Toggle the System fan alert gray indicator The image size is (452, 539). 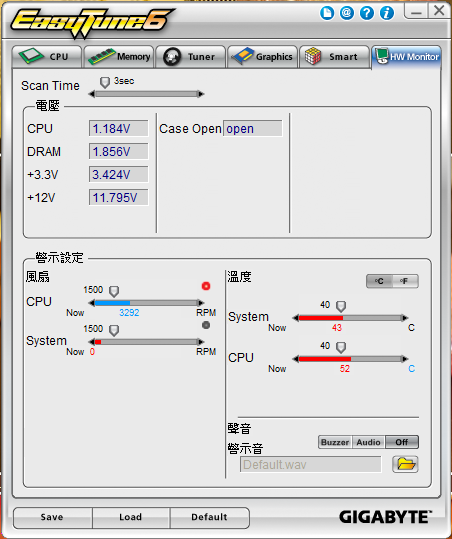click(206, 325)
